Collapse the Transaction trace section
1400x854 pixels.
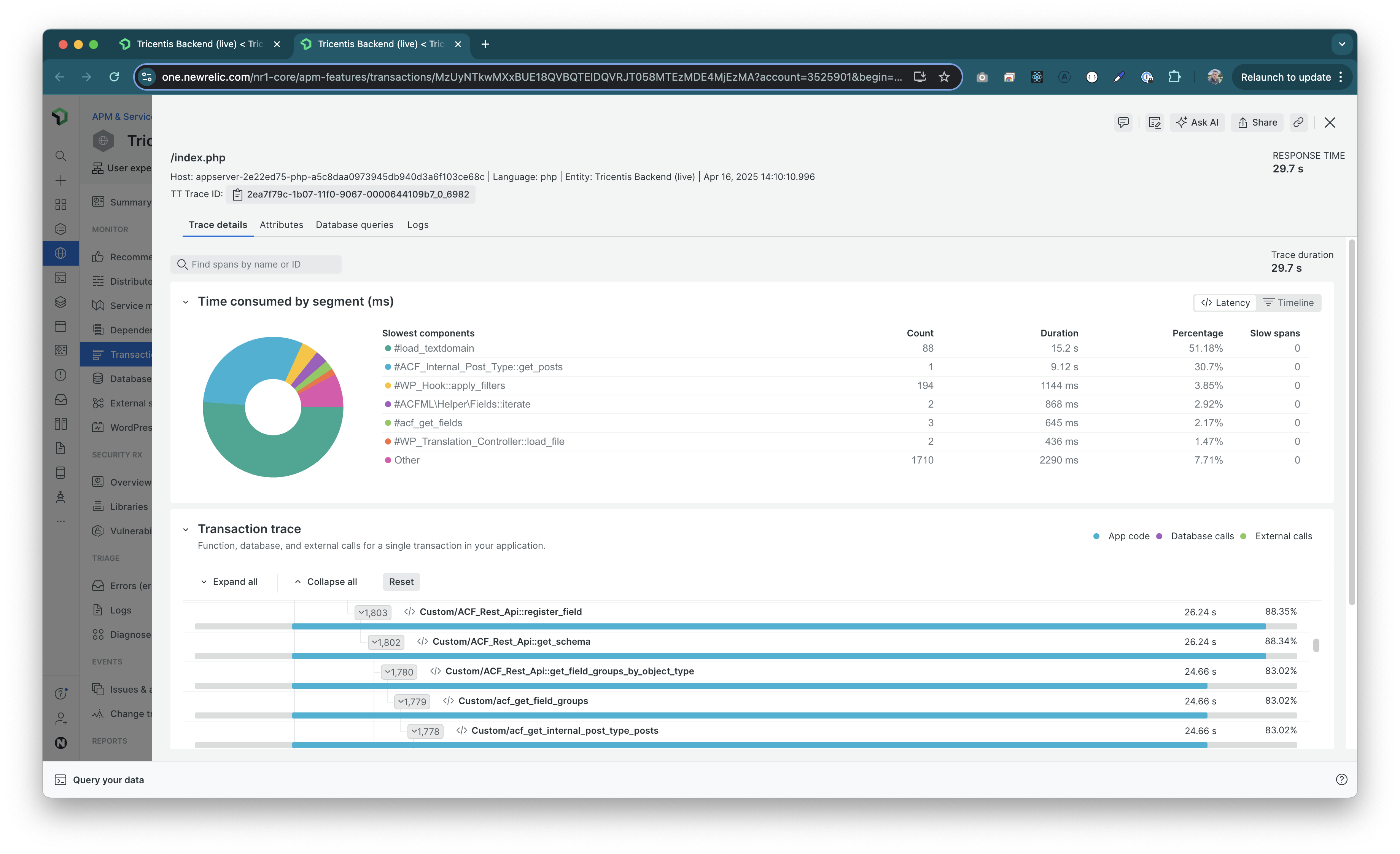tap(185, 529)
